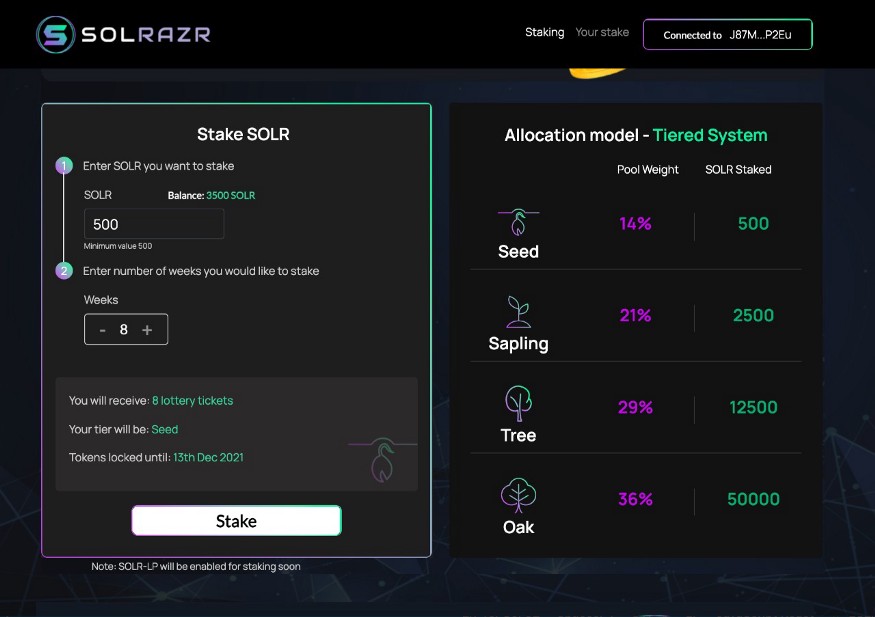Image resolution: width=875 pixels, height=617 pixels.
Task: Click the 3500 SOLR balance link
Action: coord(230,195)
